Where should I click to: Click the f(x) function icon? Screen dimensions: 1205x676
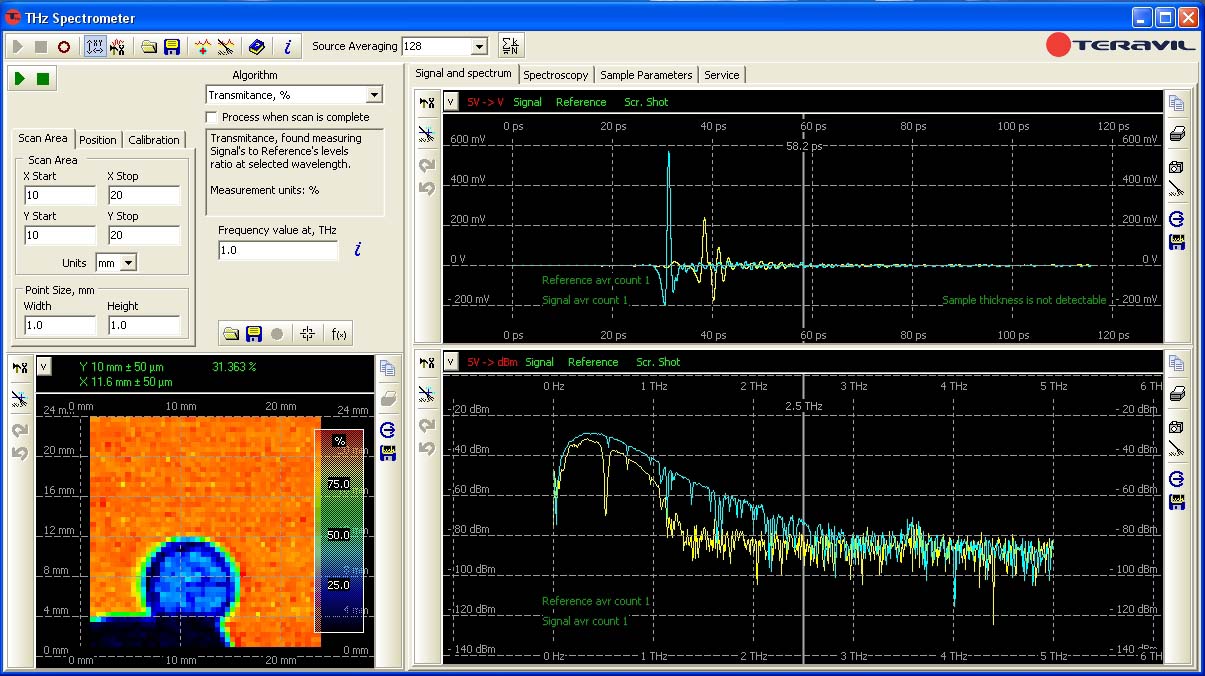(x=338, y=334)
